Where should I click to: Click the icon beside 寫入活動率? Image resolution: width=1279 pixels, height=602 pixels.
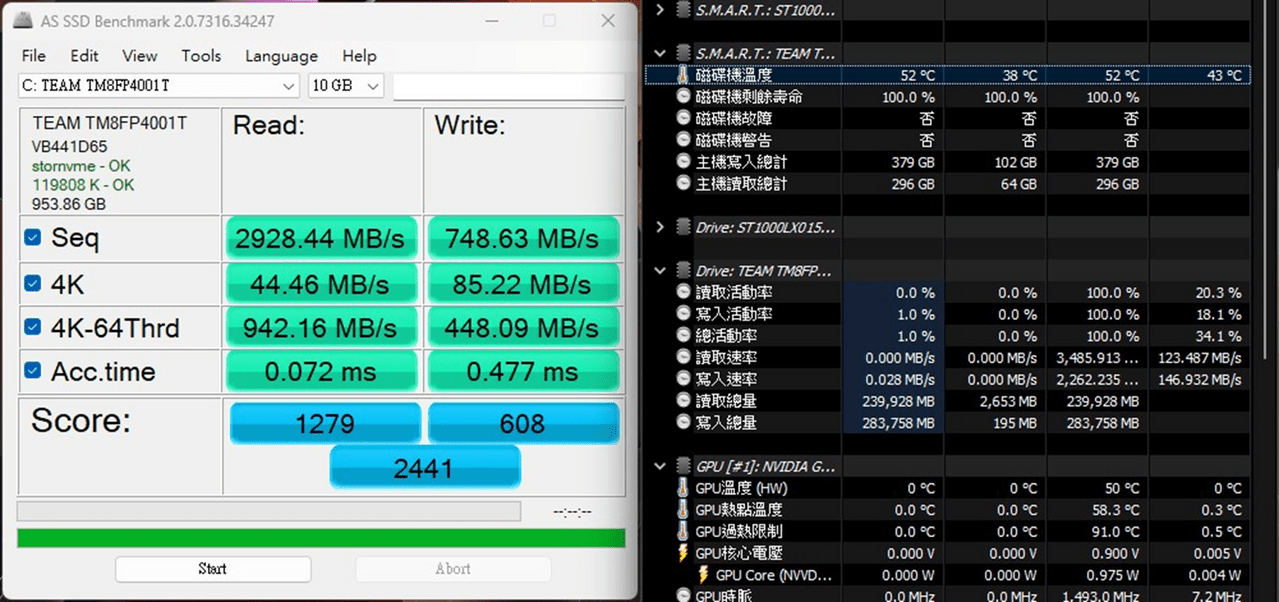(683, 314)
